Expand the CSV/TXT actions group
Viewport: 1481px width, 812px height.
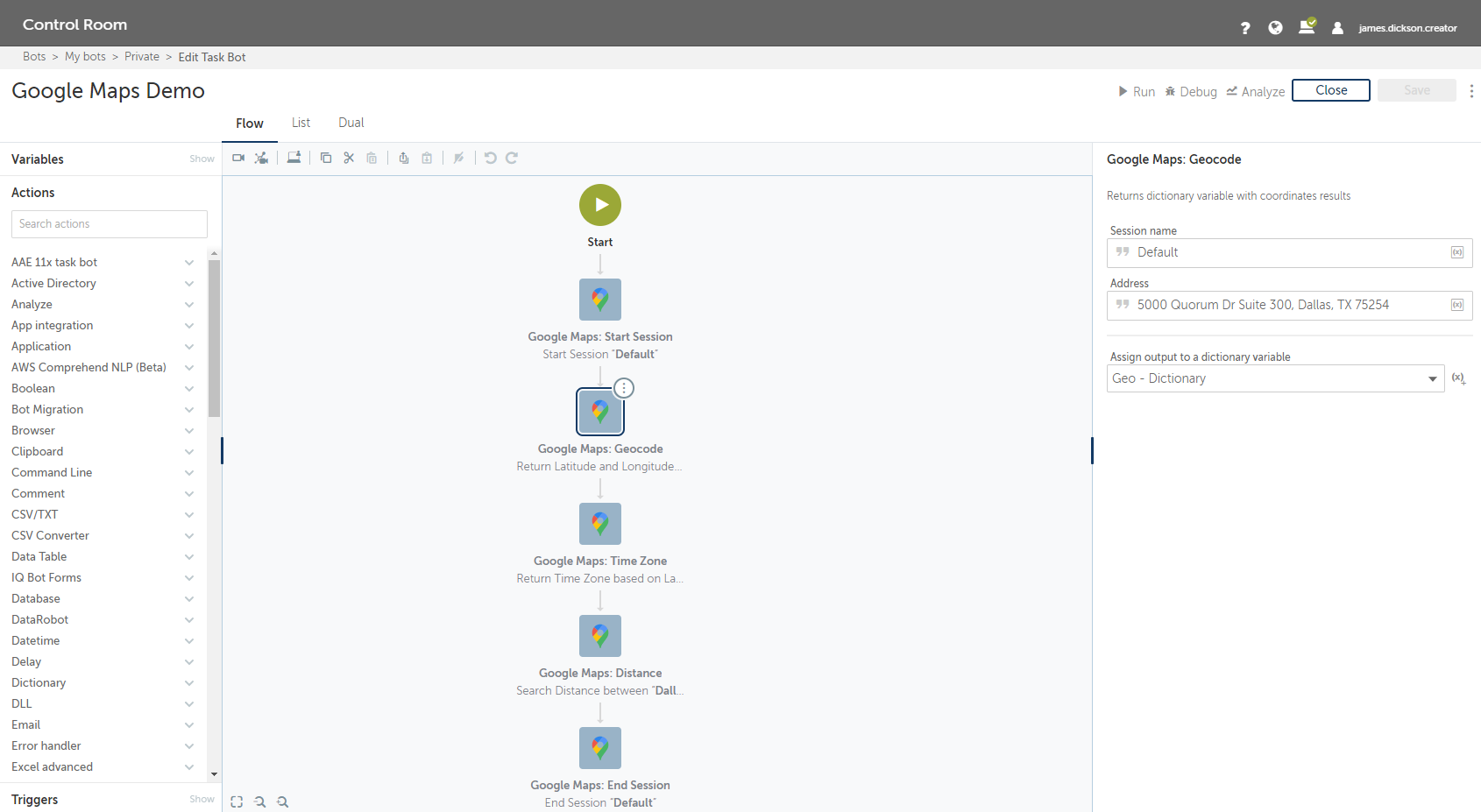[189, 515]
